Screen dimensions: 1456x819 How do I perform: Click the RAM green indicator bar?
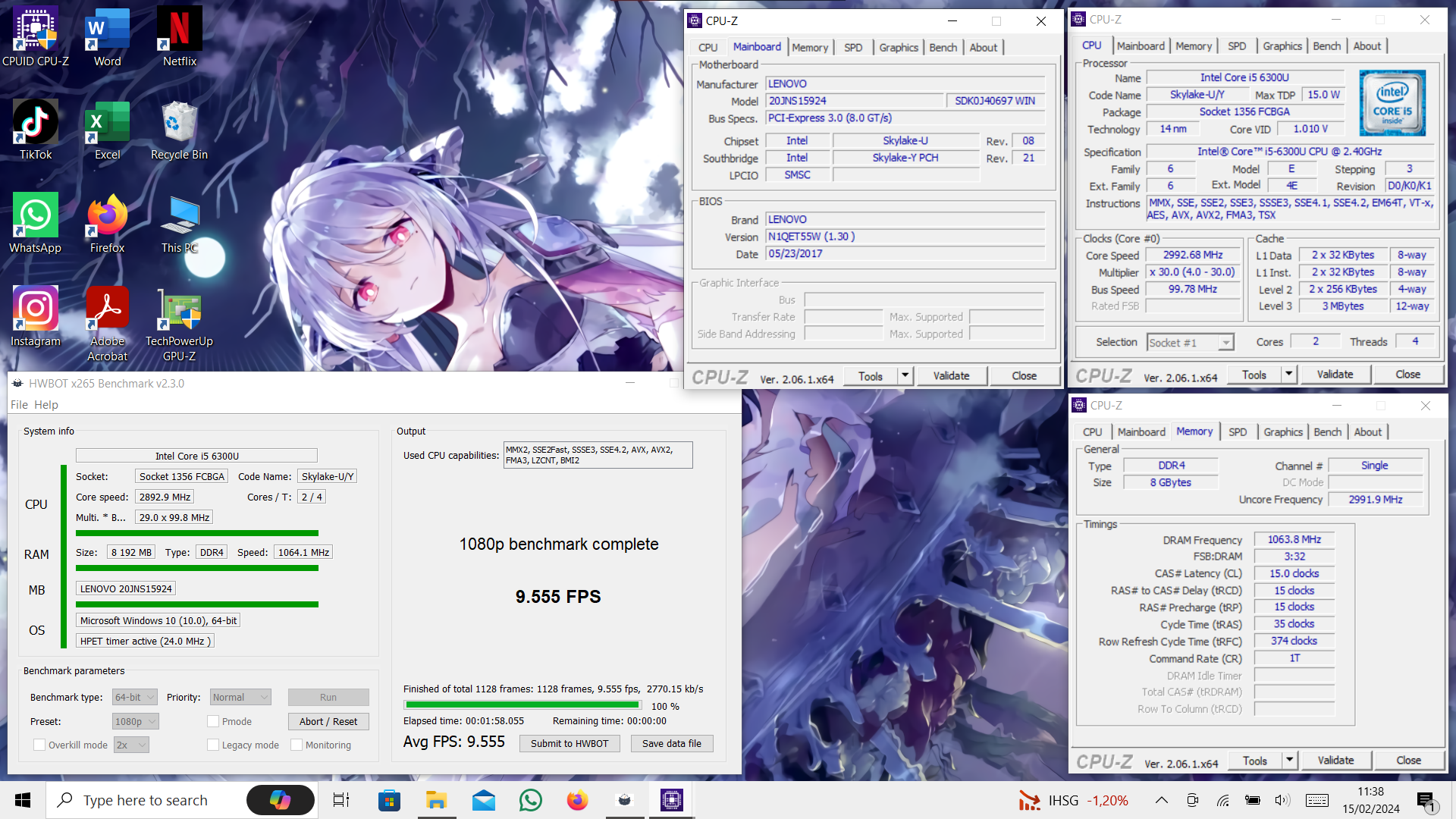[197, 568]
